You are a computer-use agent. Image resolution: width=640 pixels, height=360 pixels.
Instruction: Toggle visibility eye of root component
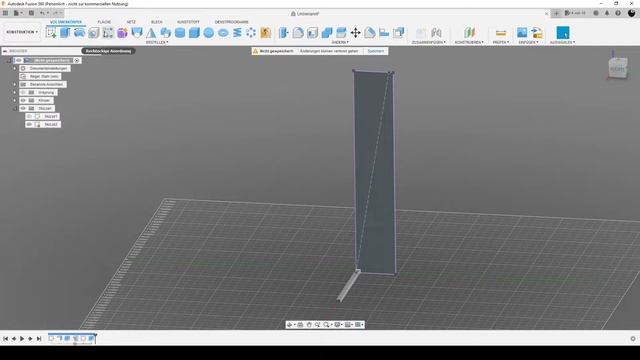pyautogui.click(x=19, y=60)
